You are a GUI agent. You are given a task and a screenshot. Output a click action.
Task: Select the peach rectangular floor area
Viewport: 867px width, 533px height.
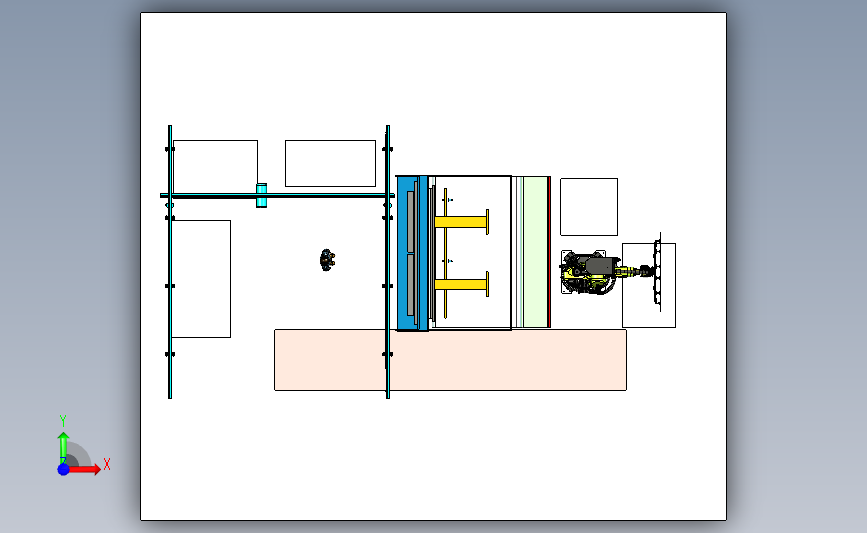tap(450, 360)
